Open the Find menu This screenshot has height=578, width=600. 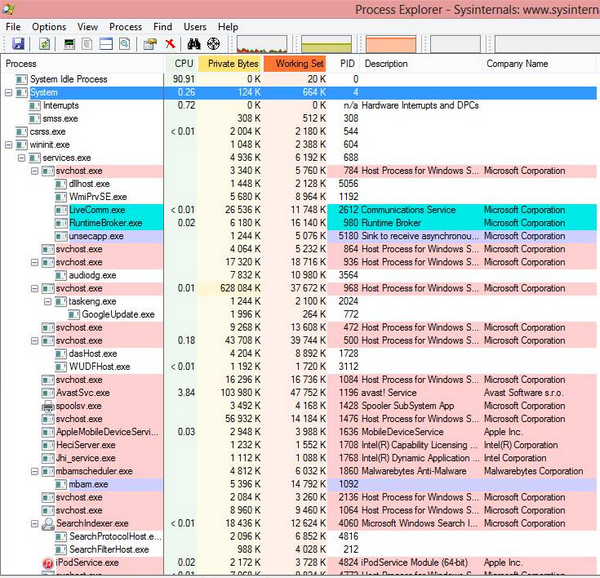163,27
